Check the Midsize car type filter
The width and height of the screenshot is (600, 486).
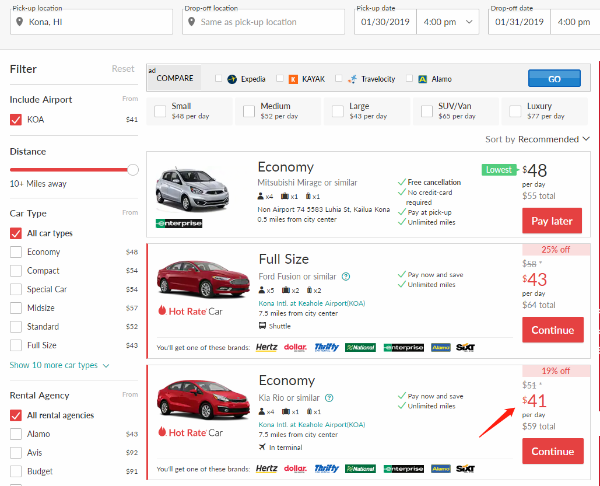click(16, 308)
